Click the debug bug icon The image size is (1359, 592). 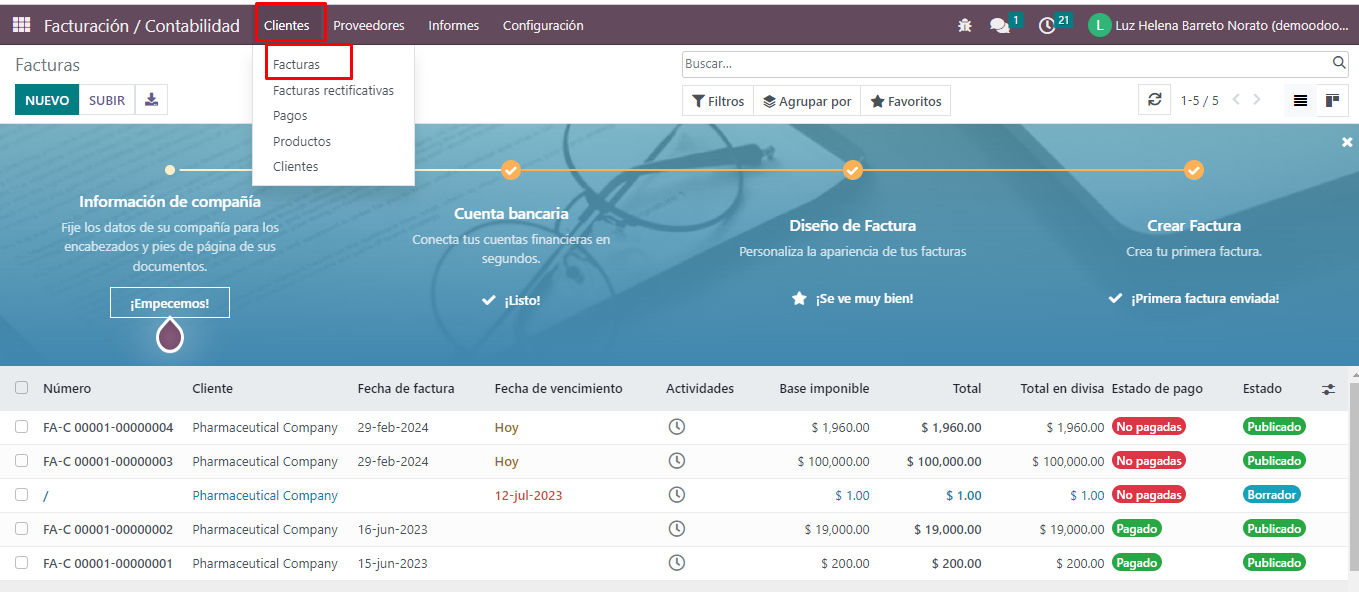(x=964, y=25)
